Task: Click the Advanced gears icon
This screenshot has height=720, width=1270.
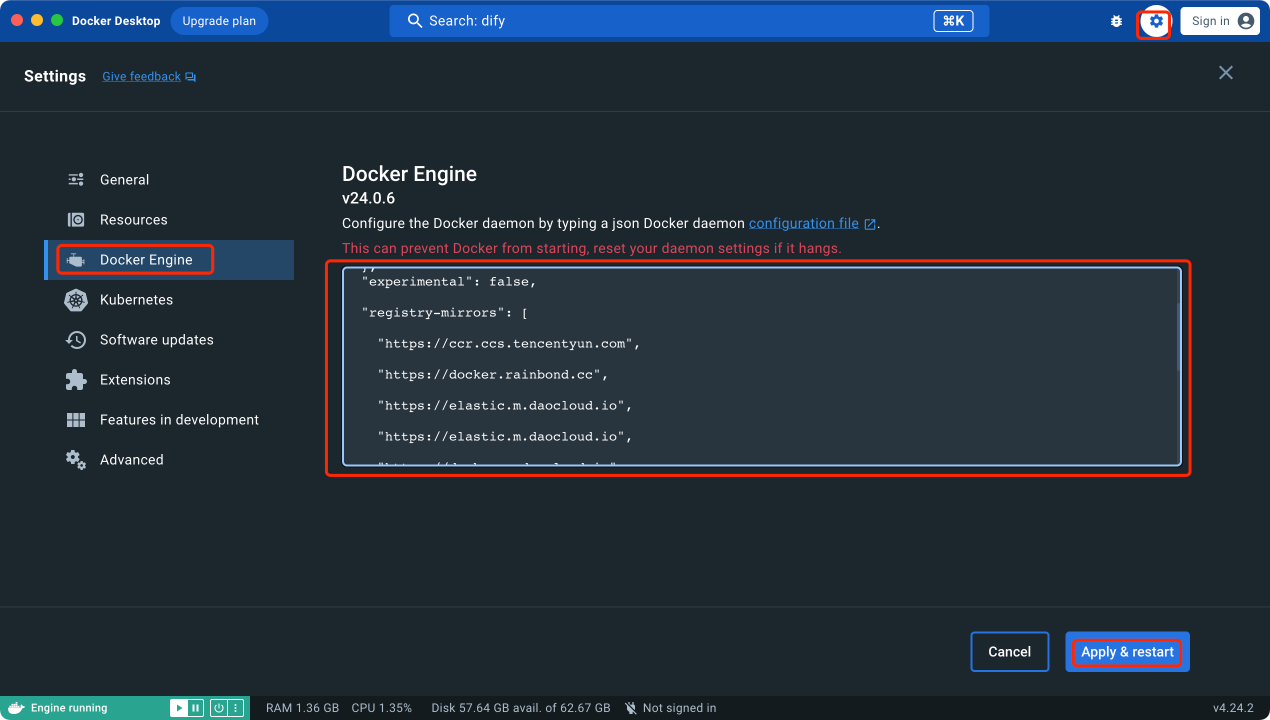Action: click(76, 460)
